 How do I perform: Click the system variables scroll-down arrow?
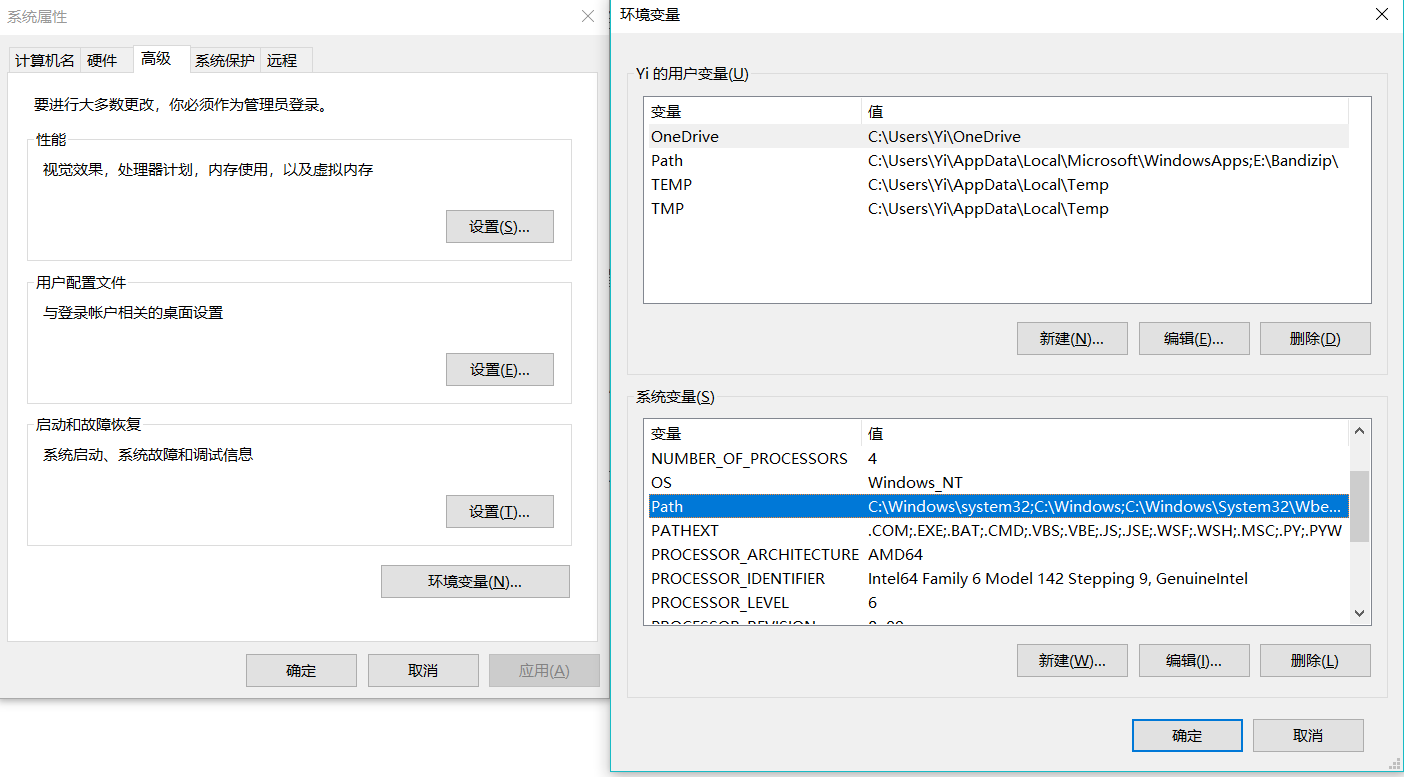[x=1359, y=613]
